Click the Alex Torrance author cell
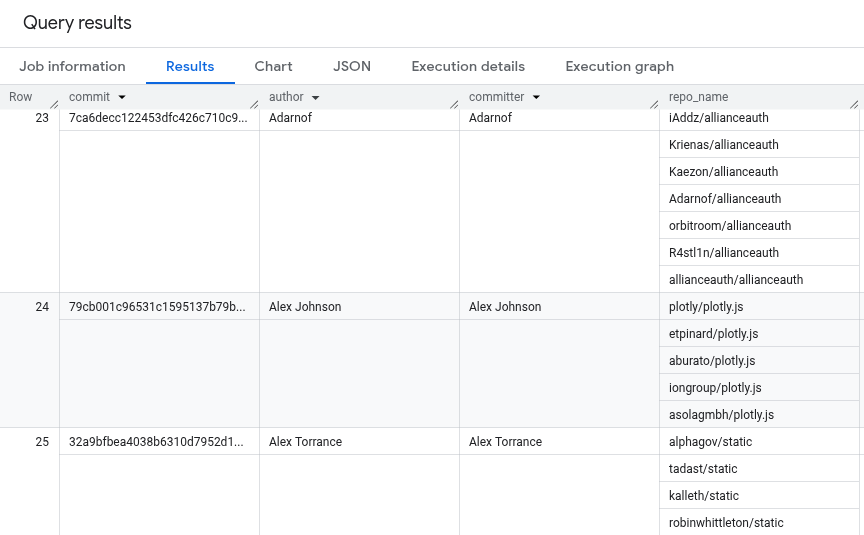 pos(305,442)
